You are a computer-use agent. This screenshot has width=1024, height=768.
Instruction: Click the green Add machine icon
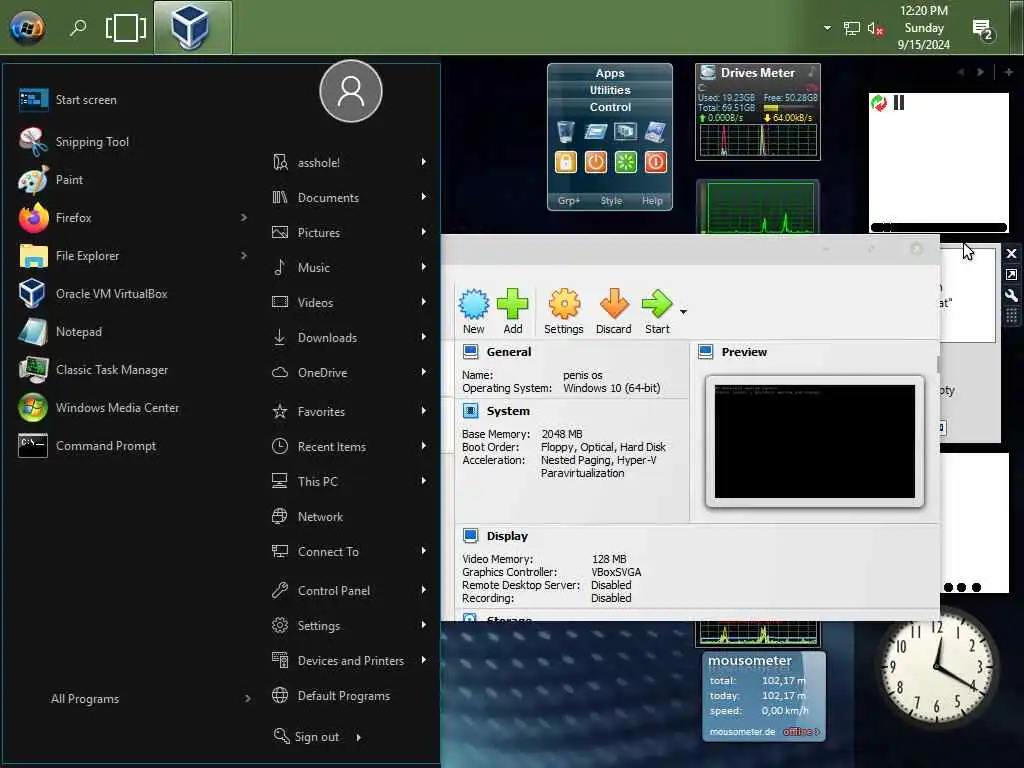coord(513,304)
